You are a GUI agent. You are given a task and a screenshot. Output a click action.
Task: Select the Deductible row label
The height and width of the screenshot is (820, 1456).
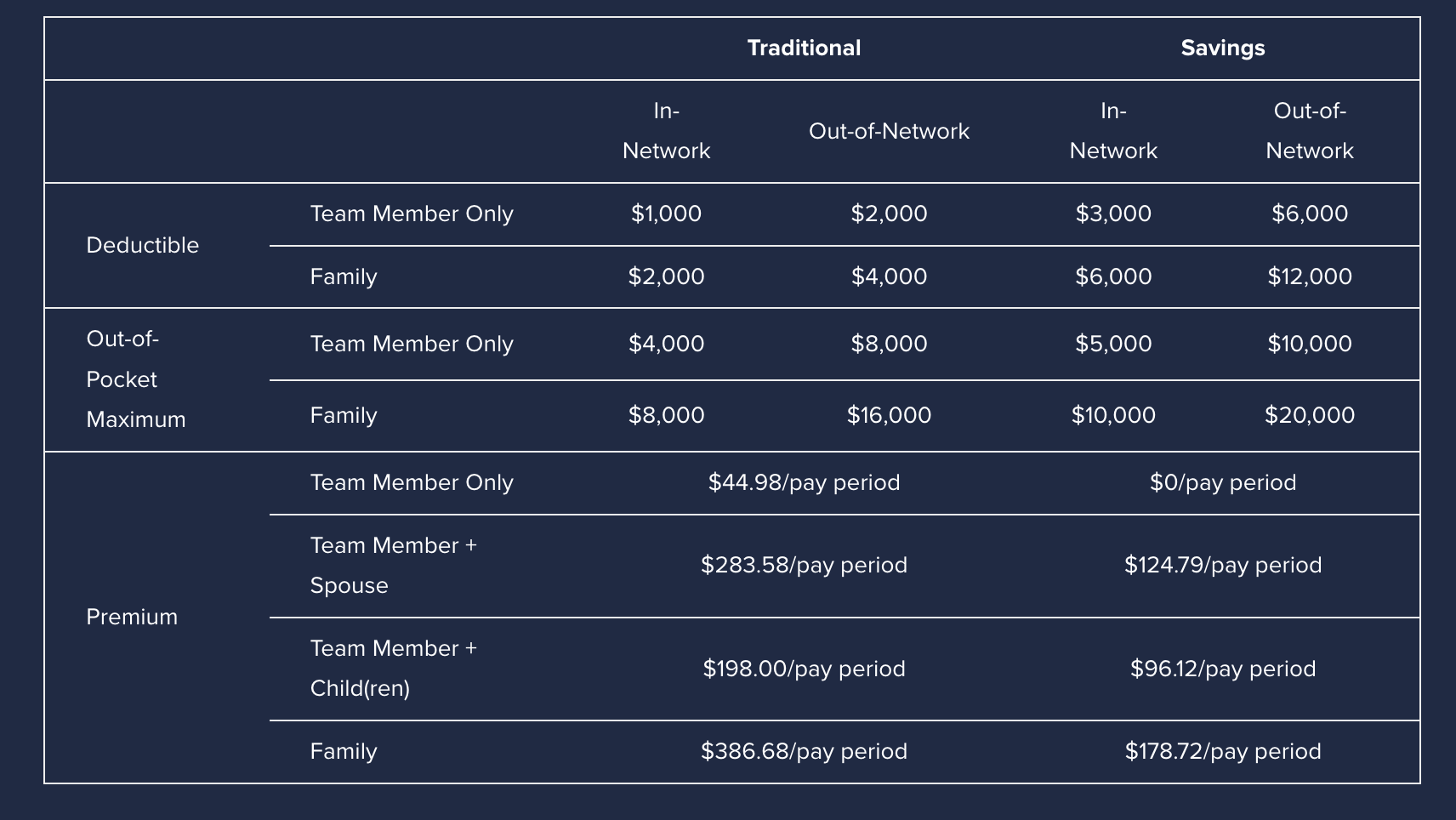coord(143,245)
